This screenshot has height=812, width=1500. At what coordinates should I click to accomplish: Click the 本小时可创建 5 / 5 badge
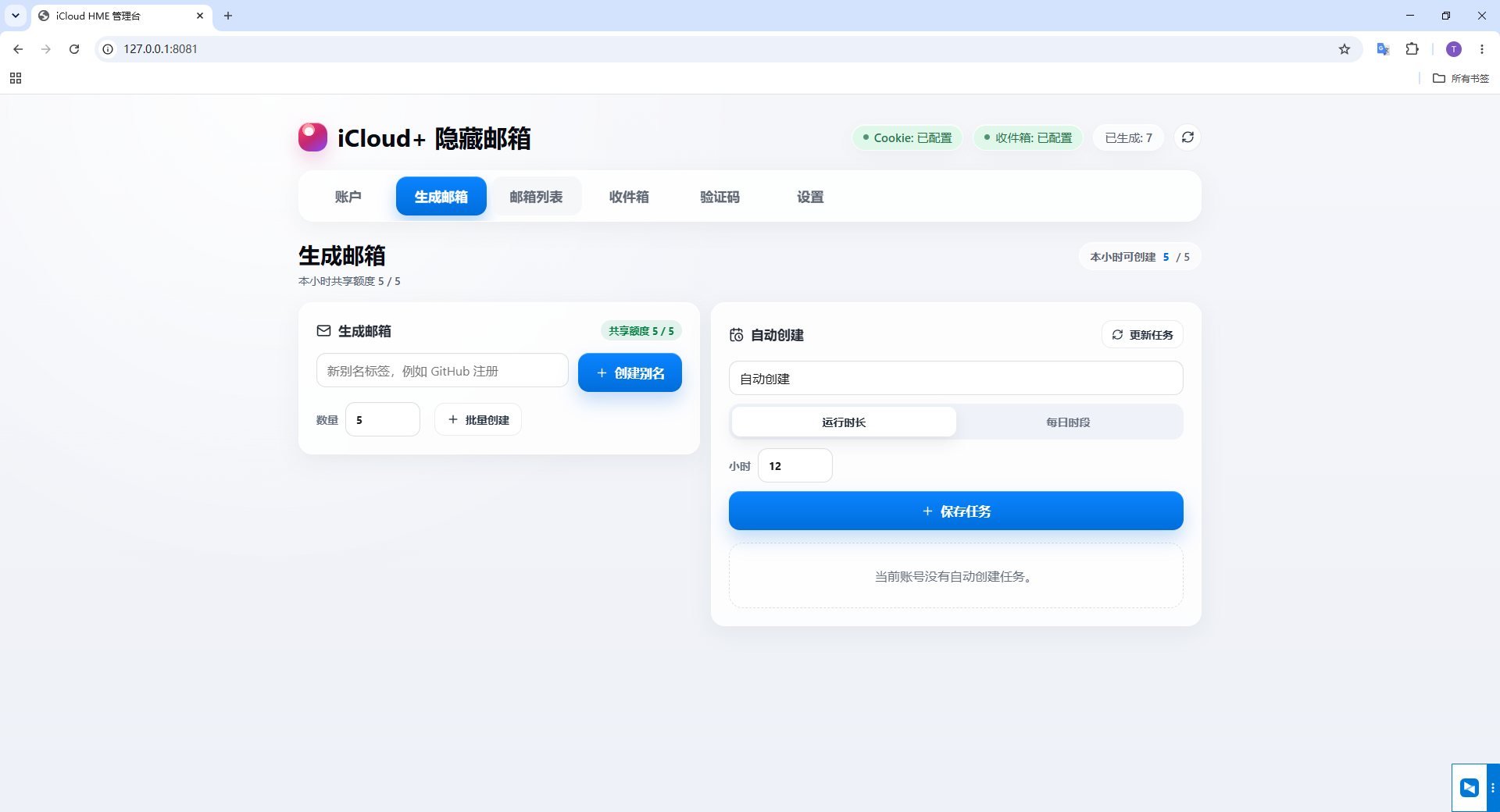pyautogui.click(x=1140, y=257)
